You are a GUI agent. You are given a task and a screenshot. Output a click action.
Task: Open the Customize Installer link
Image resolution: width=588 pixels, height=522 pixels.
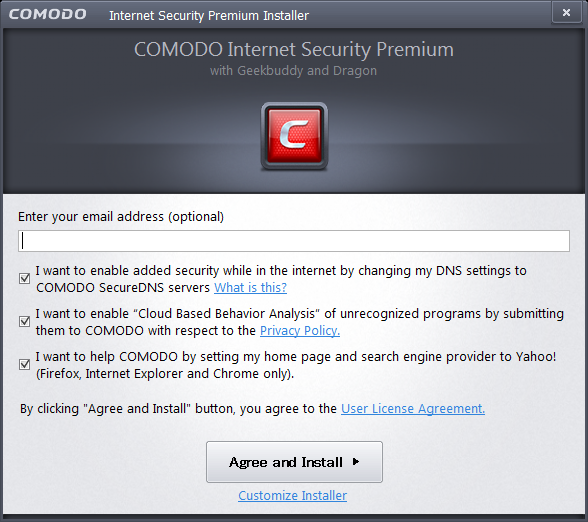292,496
